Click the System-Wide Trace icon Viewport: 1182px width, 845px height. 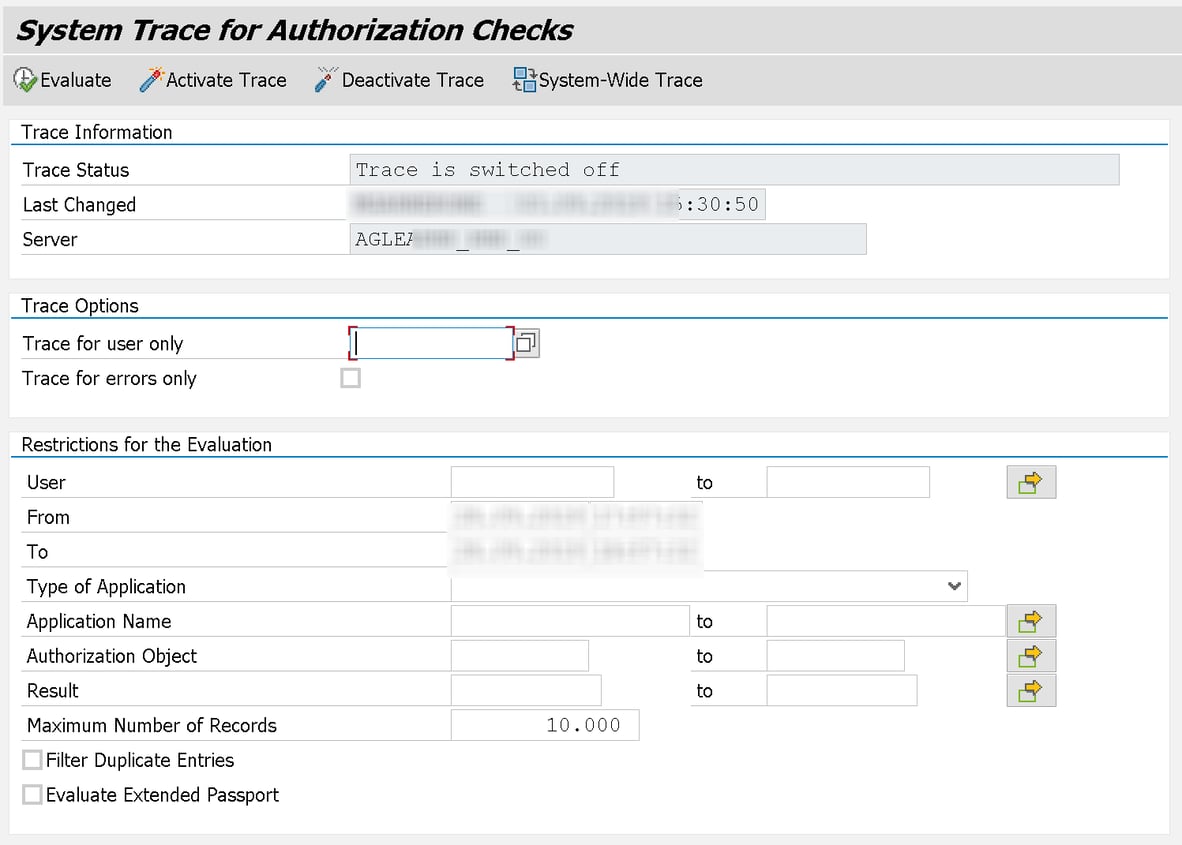pyautogui.click(x=525, y=79)
